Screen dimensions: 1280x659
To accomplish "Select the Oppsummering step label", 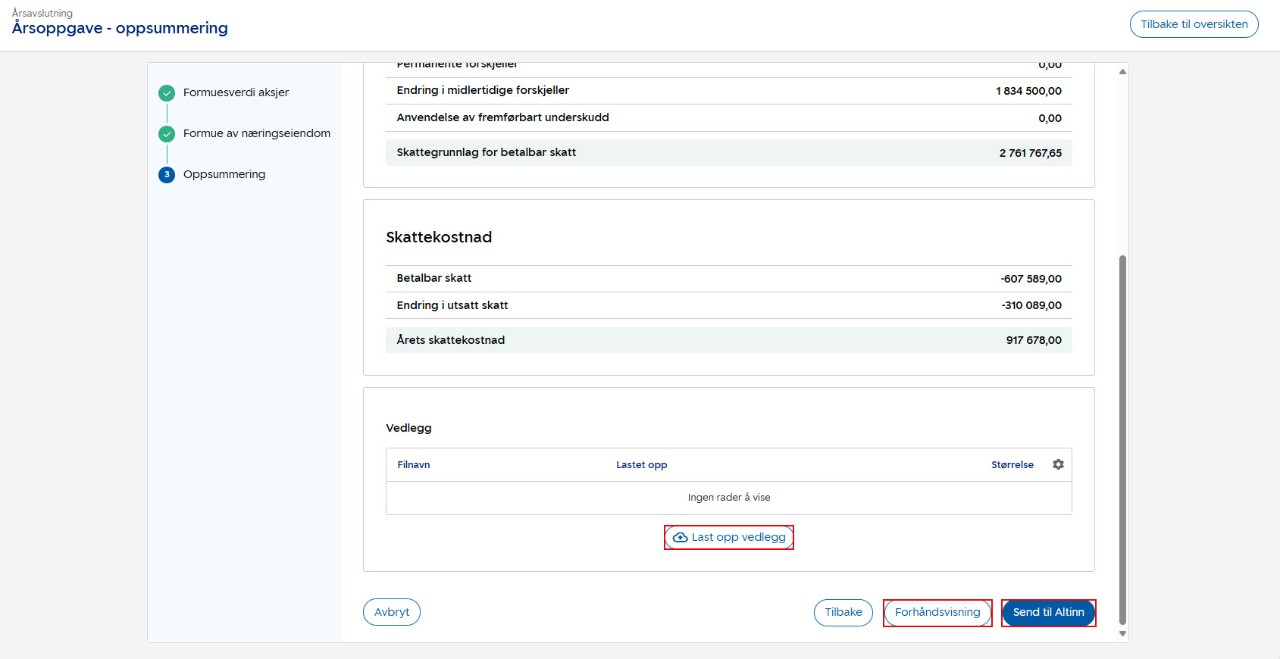I will [x=224, y=174].
